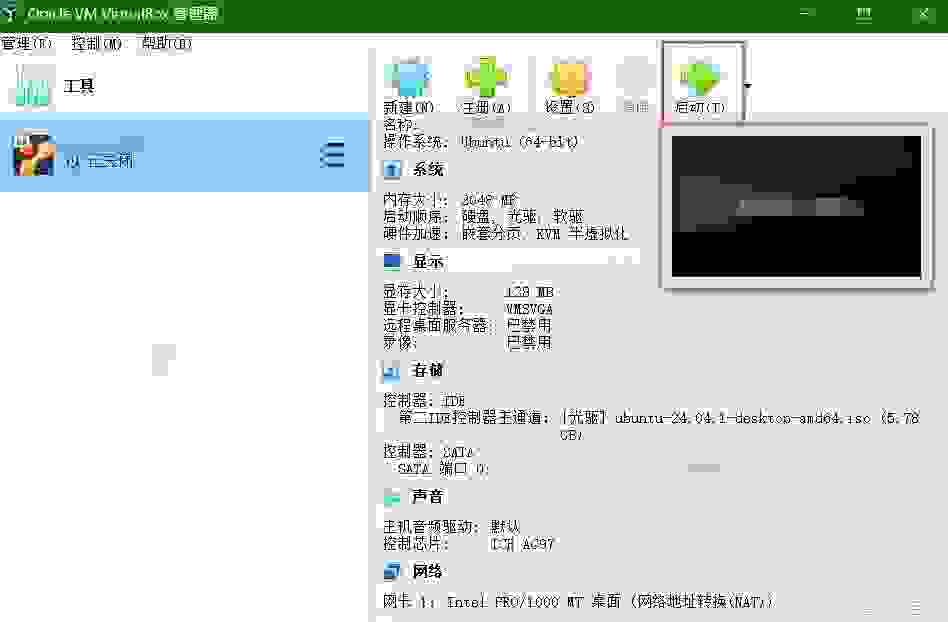
Task: Open the 帮助 menu
Action: click(166, 44)
